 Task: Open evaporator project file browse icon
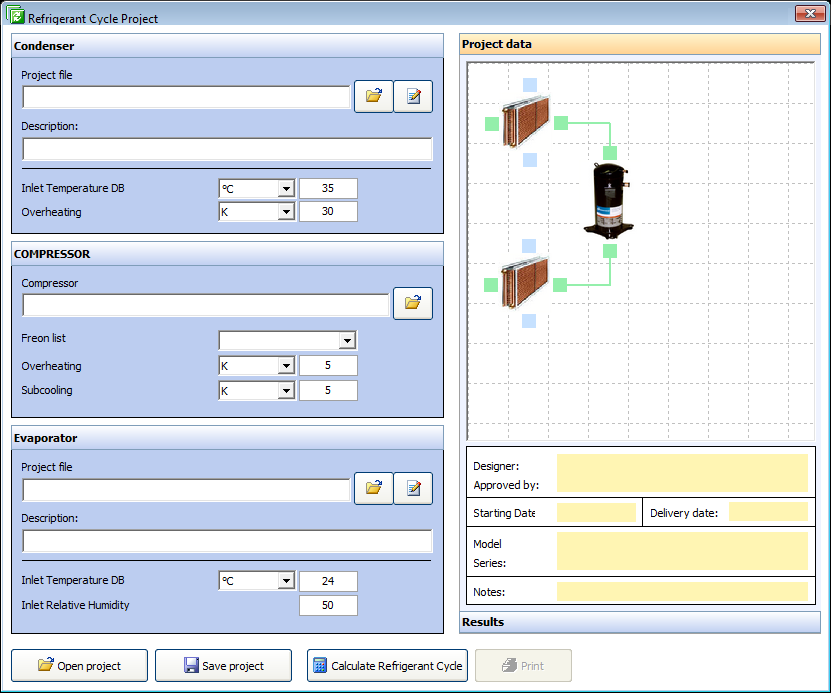[374, 488]
